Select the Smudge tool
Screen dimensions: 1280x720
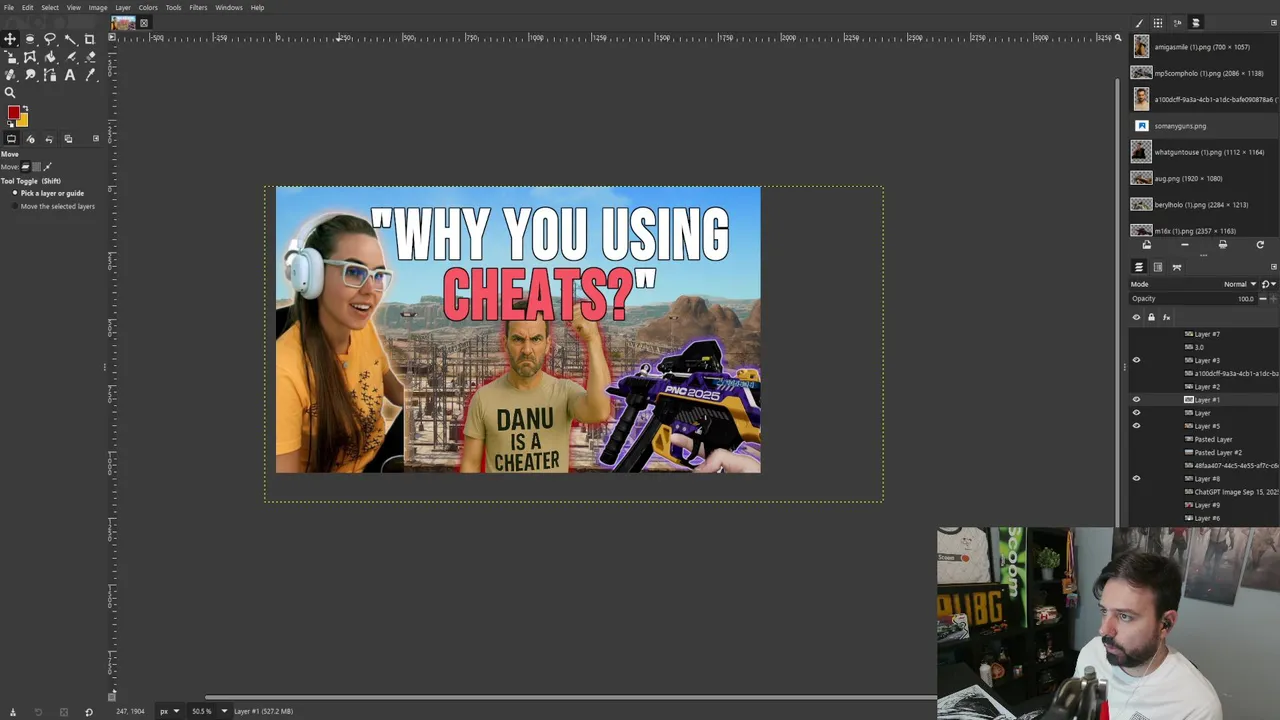coord(30,75)
